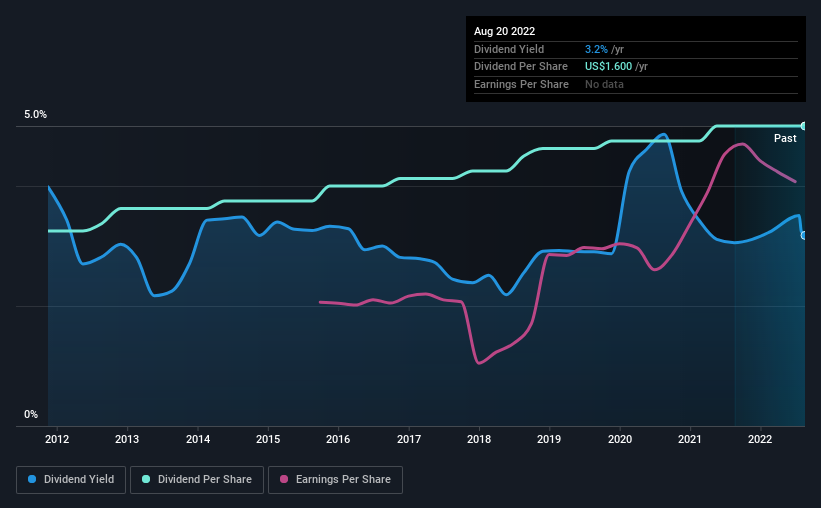Toggle the Earnings Per Share legend series
Screen dimensions: 821x508
tap(335, 480)
